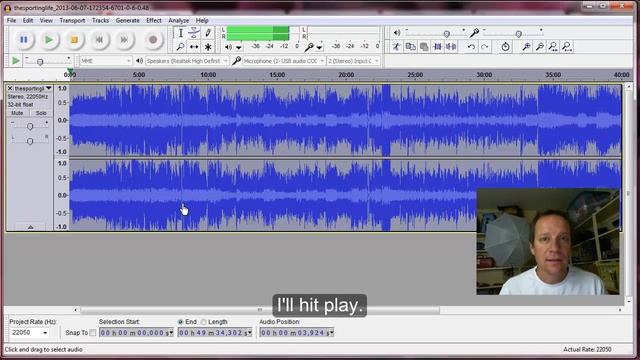Open the Effect menu
Screen dimensions: 640x360
(154, 20)
